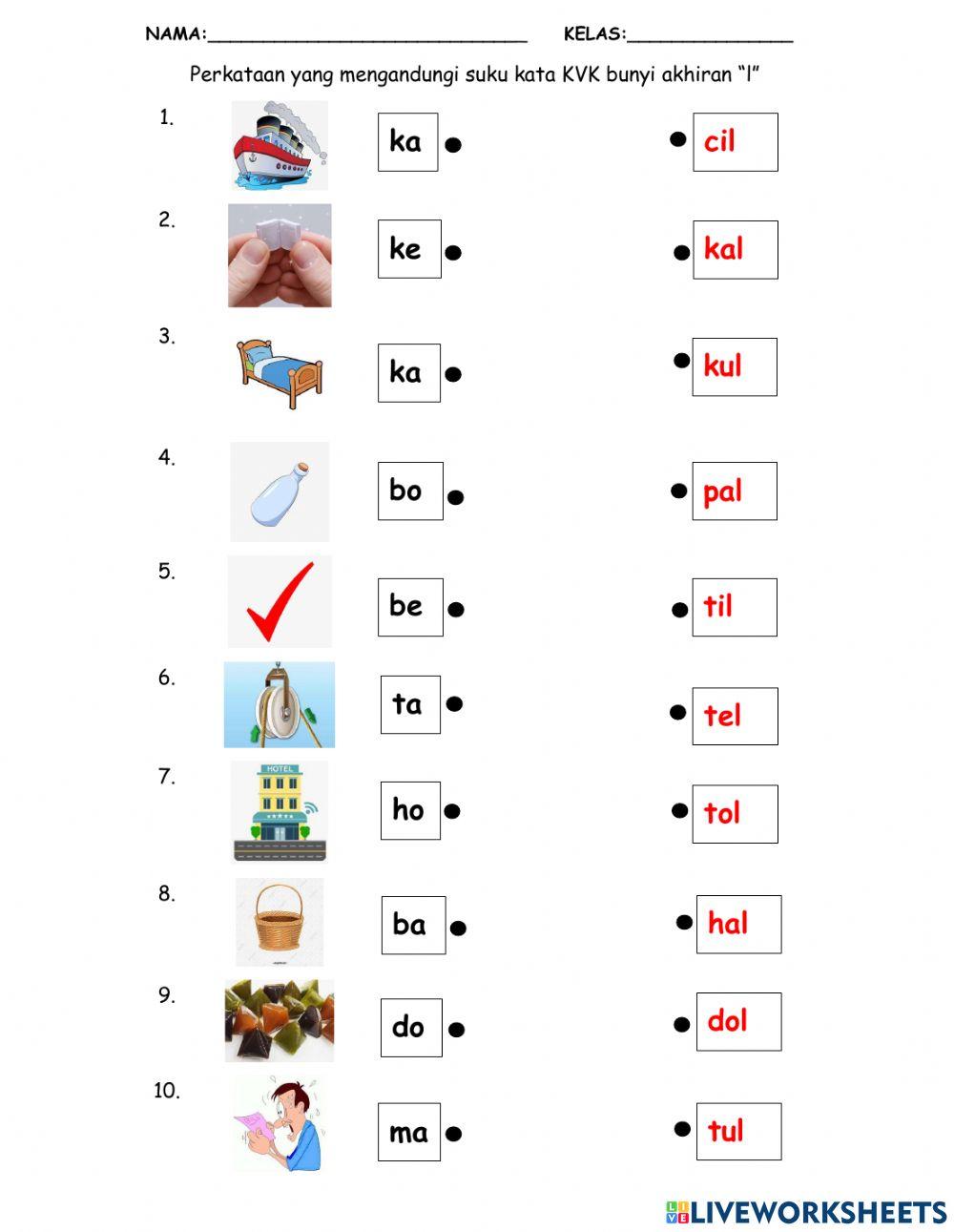The width and height of the screenshot is (954, 1232).
Task: Click the 'ho' syllable box
Action: point(410,810)
